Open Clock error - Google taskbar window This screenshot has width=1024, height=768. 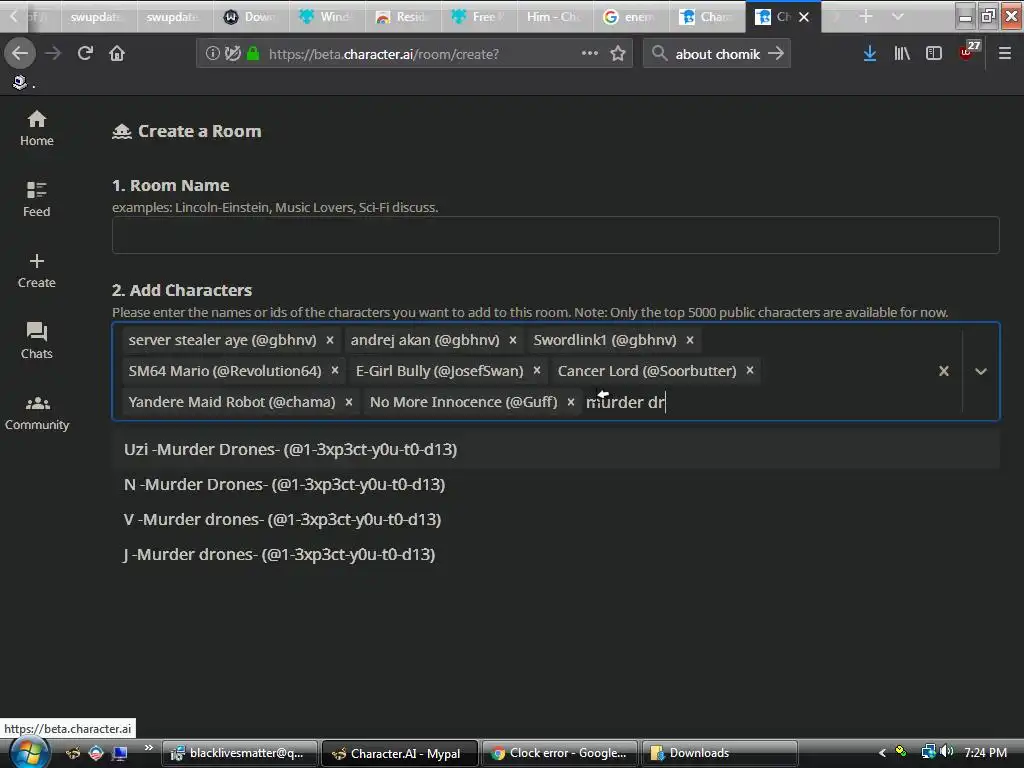click(x=560, y=754)
